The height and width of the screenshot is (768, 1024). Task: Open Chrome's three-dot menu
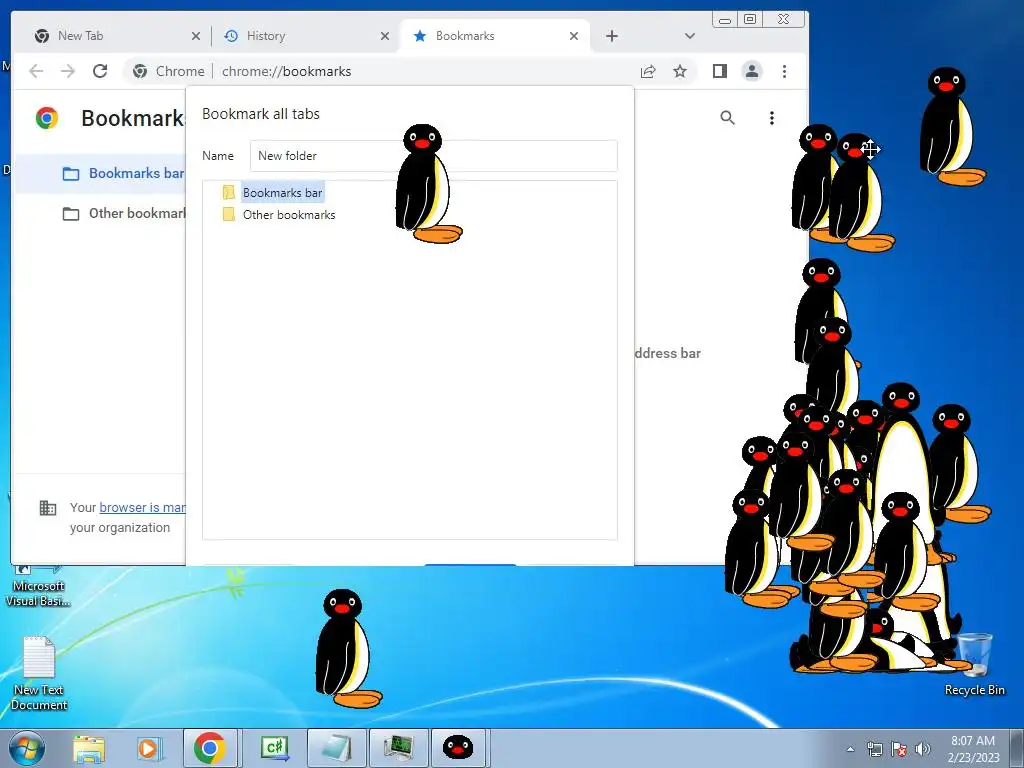point(784,71)
